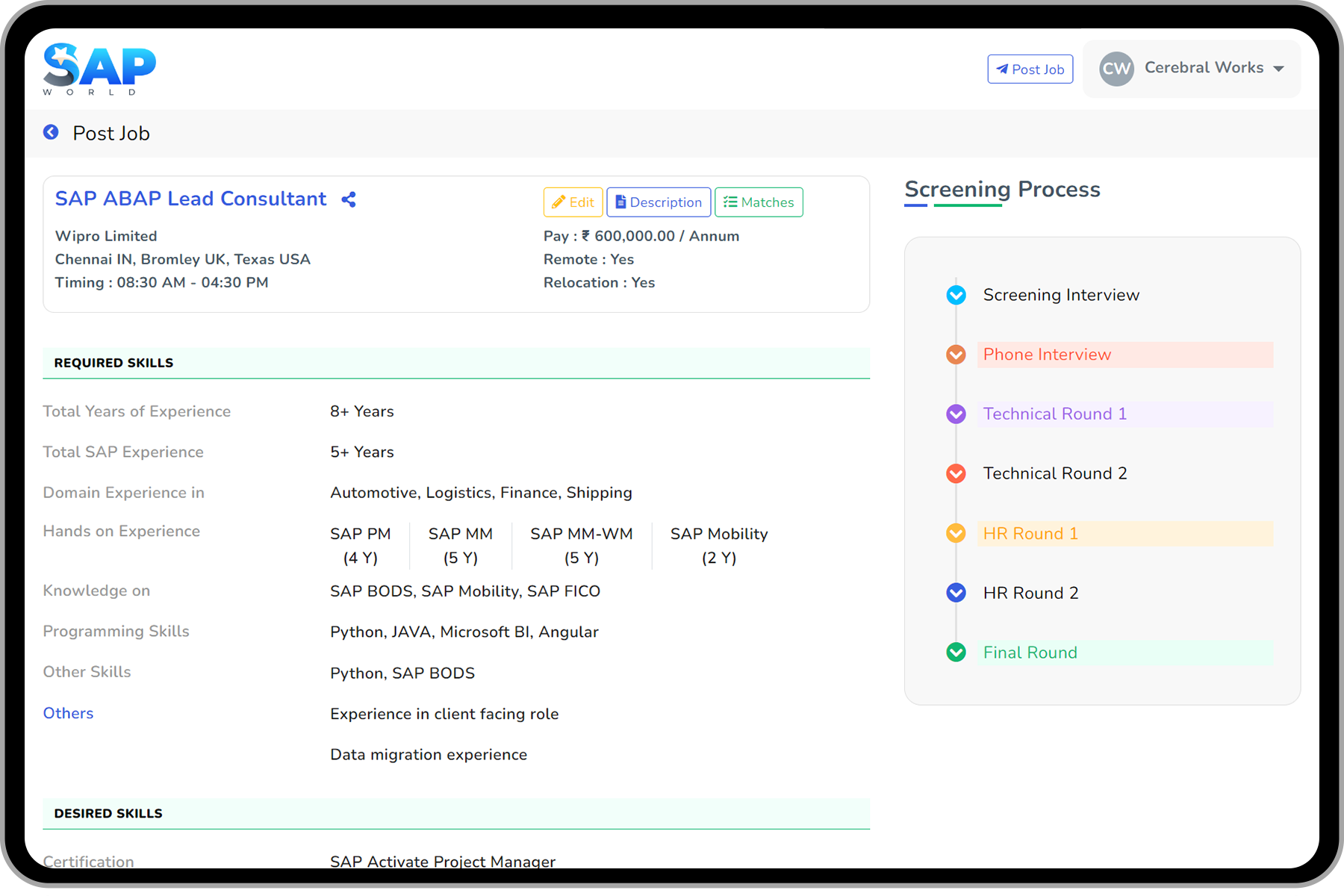Click SAP BODS, SAP Mobility, SAP FICO knowledge
The width and height of the screenshot is (1344, 896).
click(465, 591)
